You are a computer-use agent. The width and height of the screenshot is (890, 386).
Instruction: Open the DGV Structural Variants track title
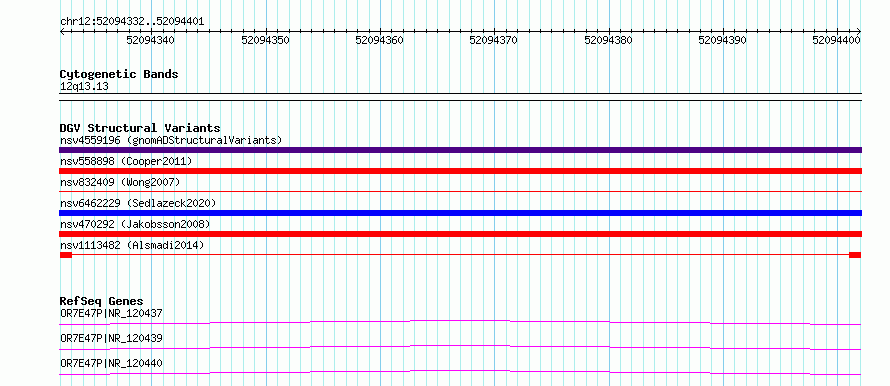(140, 128)
